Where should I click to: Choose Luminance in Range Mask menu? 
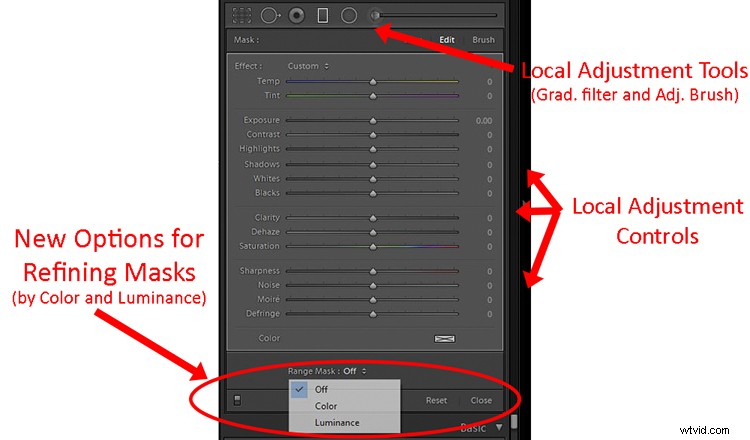[344, 423]
